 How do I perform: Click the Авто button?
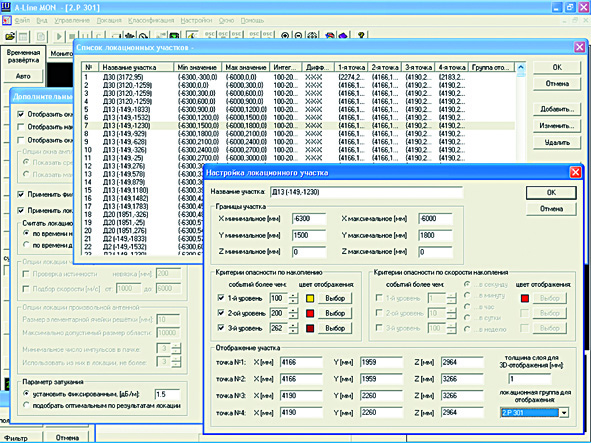pos(23,76)
